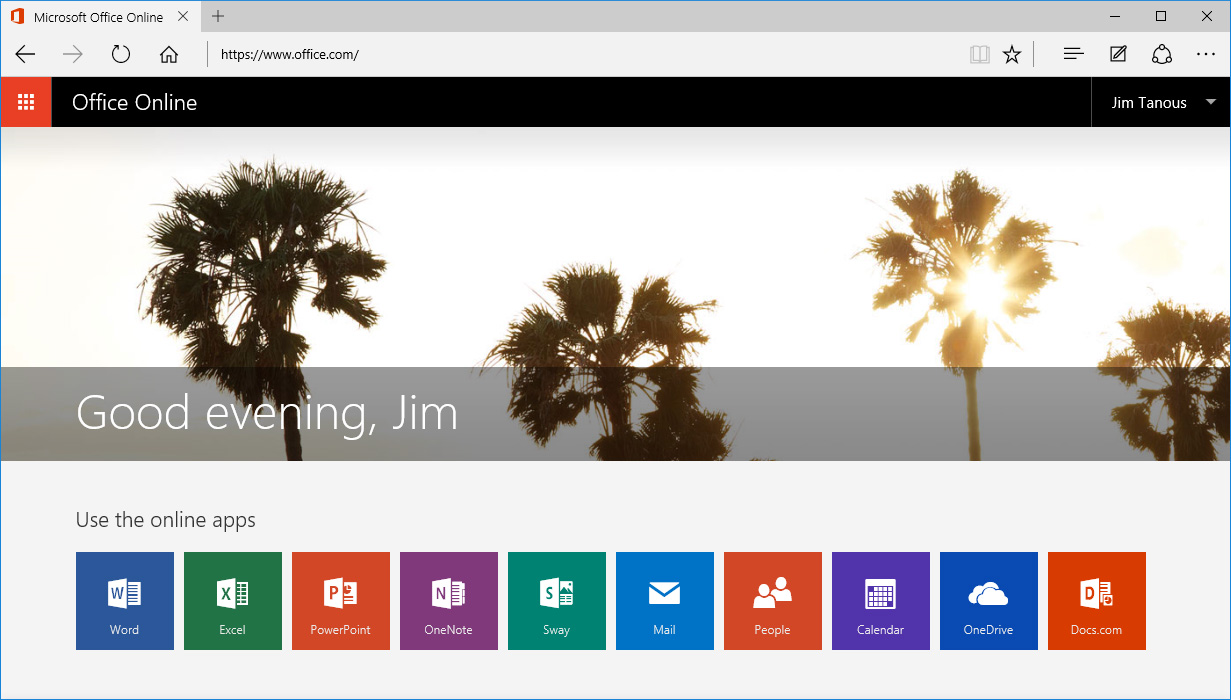Open the app launcher waffle menu
The image size is (1231, 700).
[x=26, y=102]
